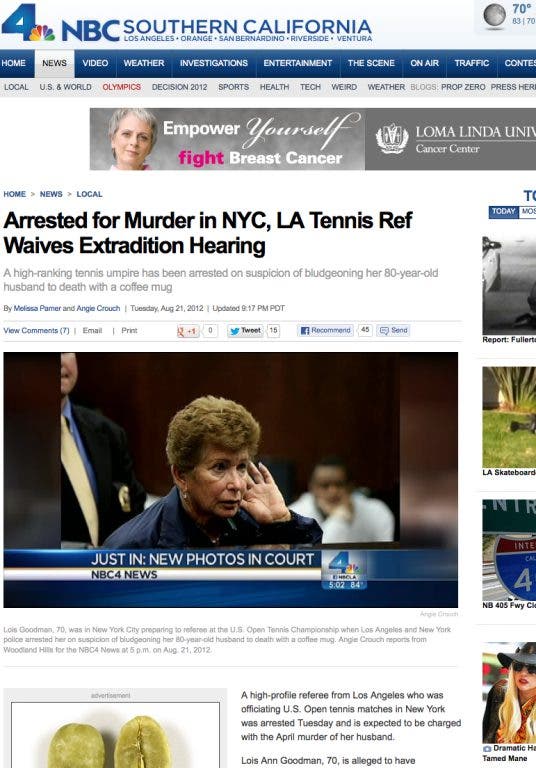Click the Twitter Tweet button
536x768 pixels.
tap(245, 331)
